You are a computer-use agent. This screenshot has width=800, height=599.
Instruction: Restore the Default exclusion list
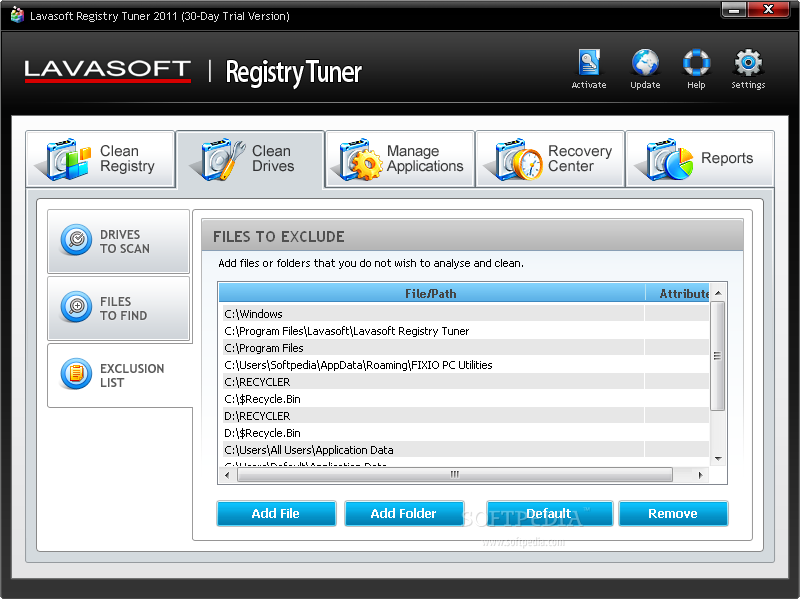pos(549,513)
